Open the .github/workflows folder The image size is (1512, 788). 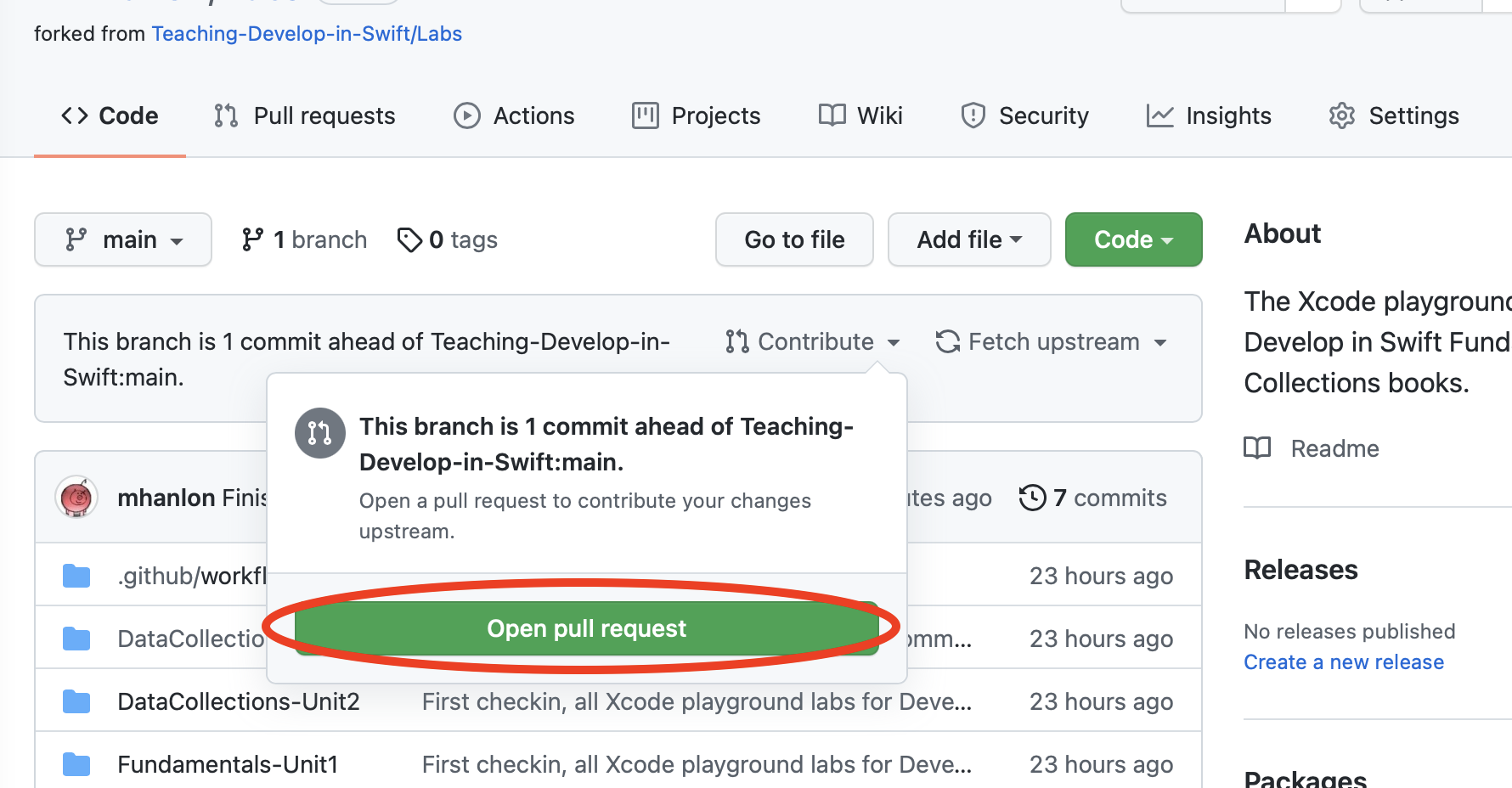tap(192, 576)
